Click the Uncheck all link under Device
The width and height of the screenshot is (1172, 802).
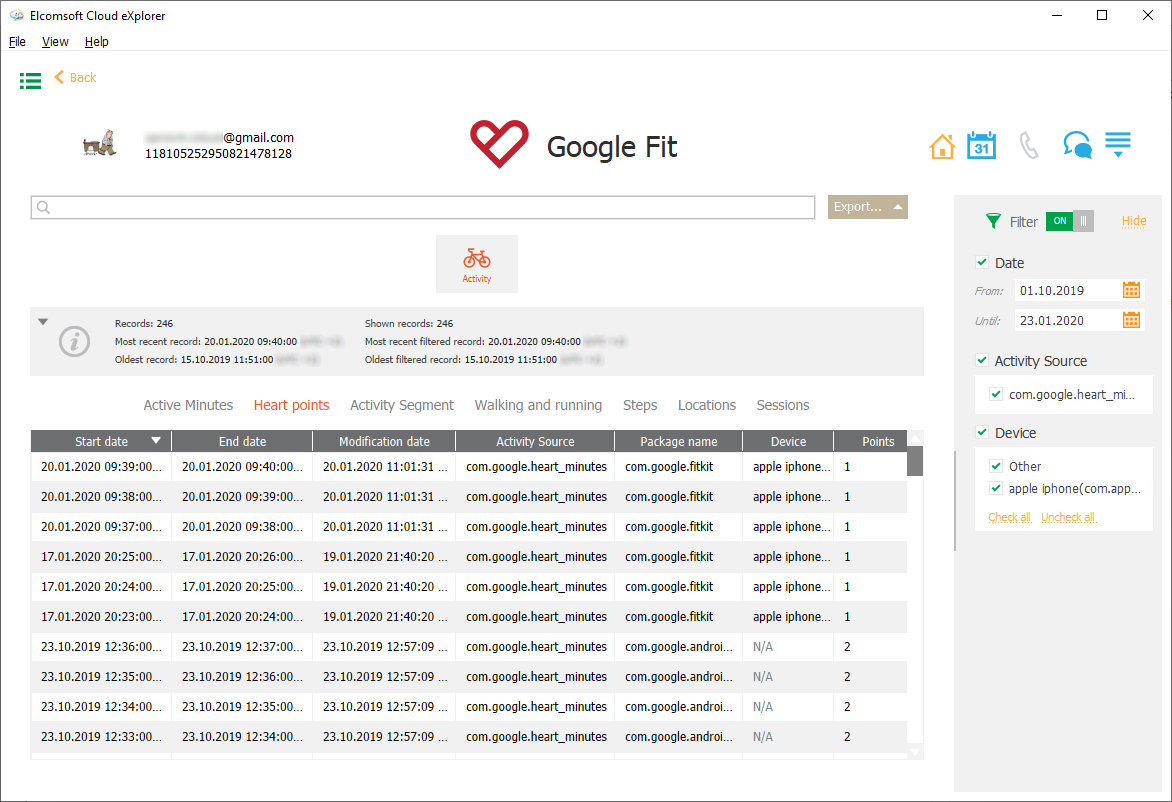pyautogui.click(x=1068, y=517)
